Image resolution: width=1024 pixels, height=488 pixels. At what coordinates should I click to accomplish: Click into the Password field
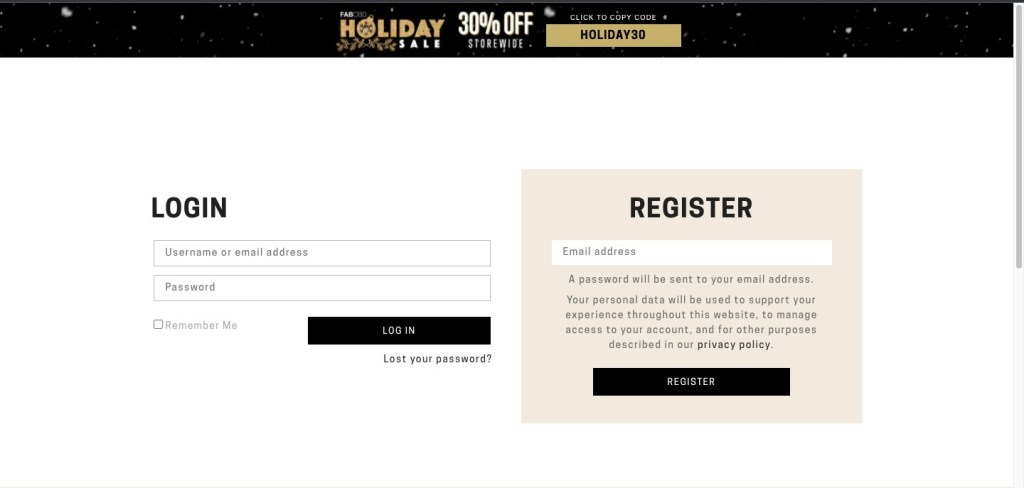click(322, 288)
